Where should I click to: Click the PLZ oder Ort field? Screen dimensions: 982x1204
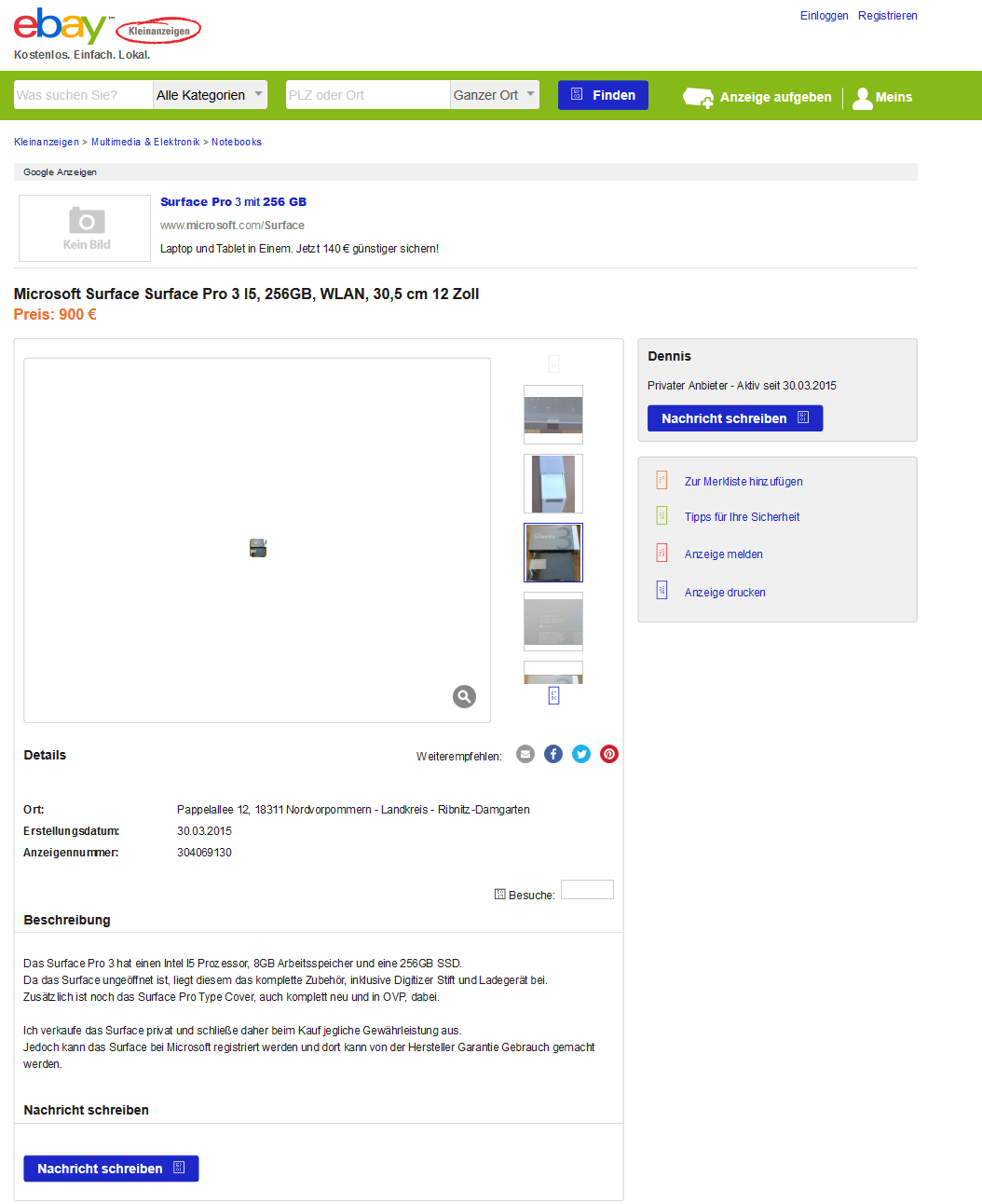[368, 95]
